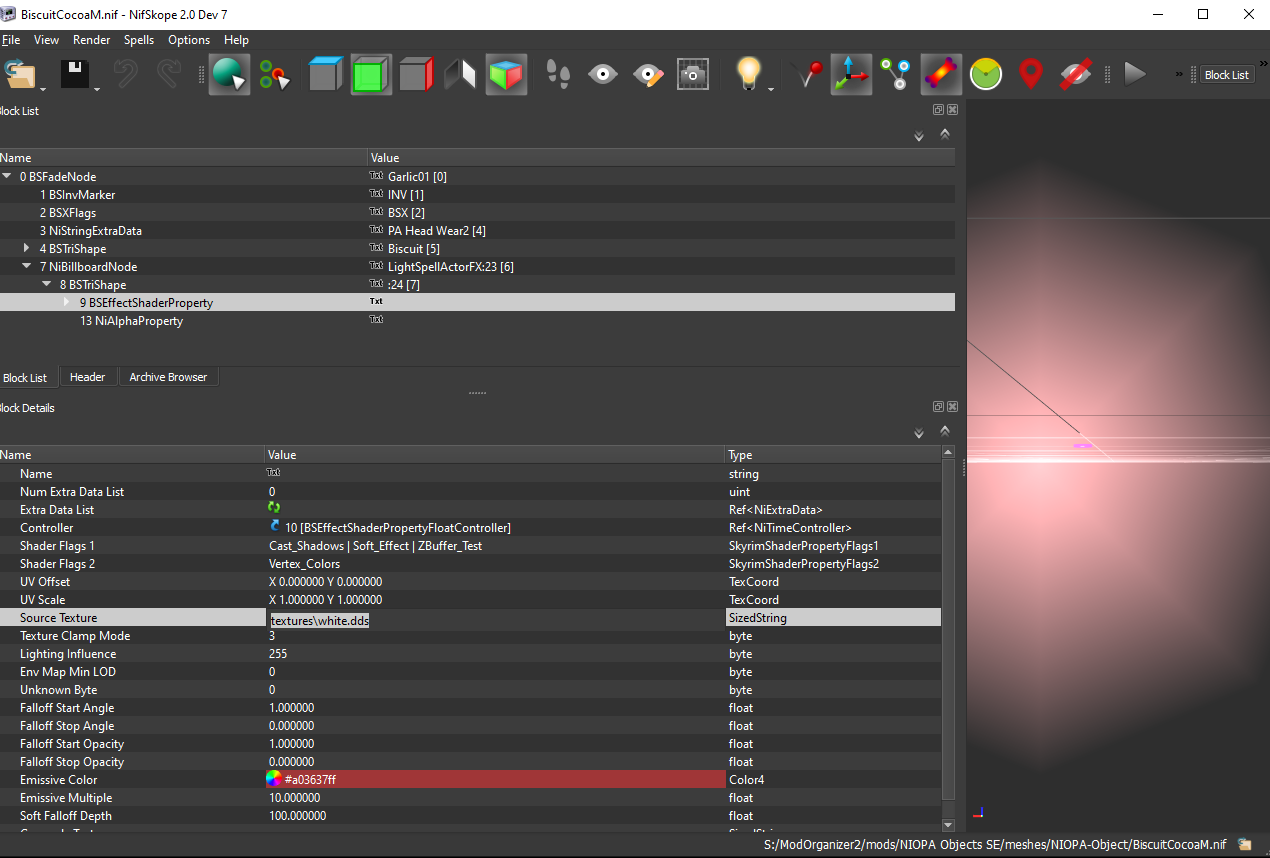Screen dimensions: 1270x858
Task: Switch to the Archive Browser tab
Action: 168,377
